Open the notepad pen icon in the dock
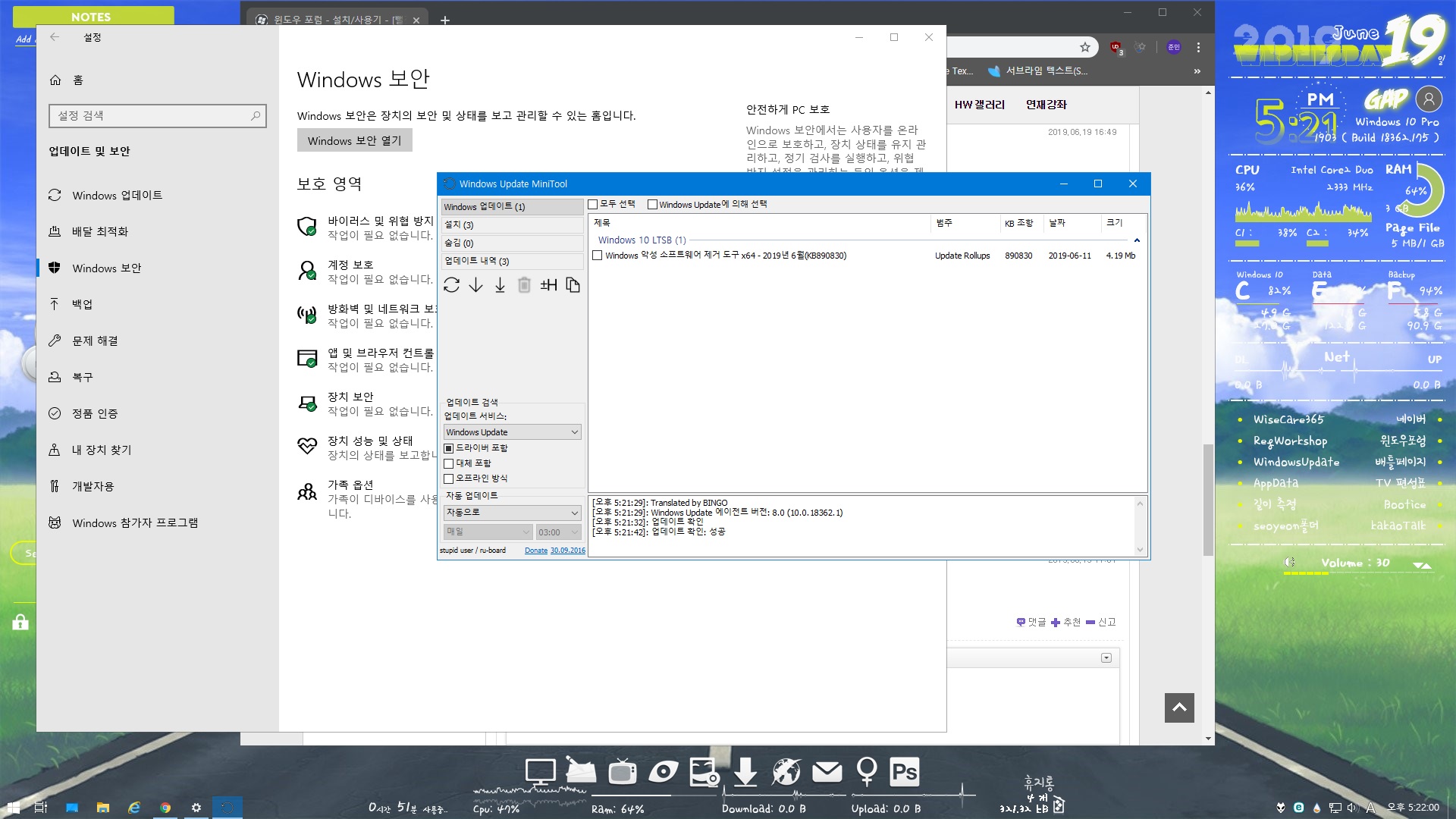 point(581,770)
